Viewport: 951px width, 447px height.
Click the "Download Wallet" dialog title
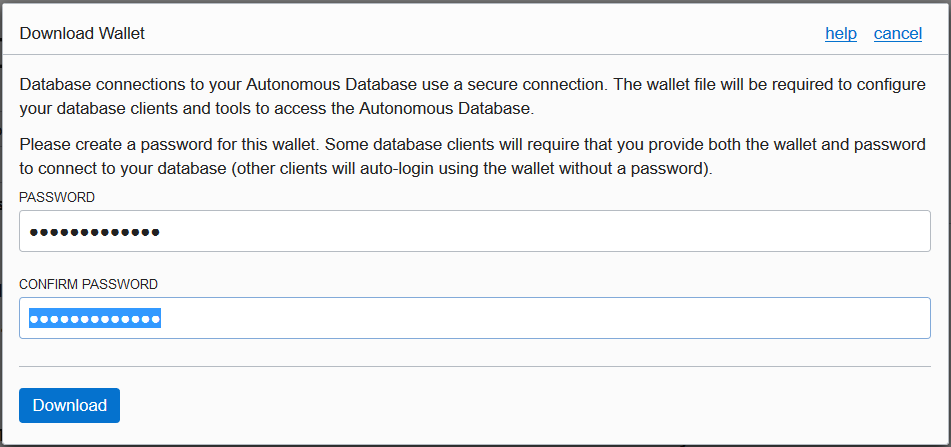pyautogui.click(x=82, y=33)
